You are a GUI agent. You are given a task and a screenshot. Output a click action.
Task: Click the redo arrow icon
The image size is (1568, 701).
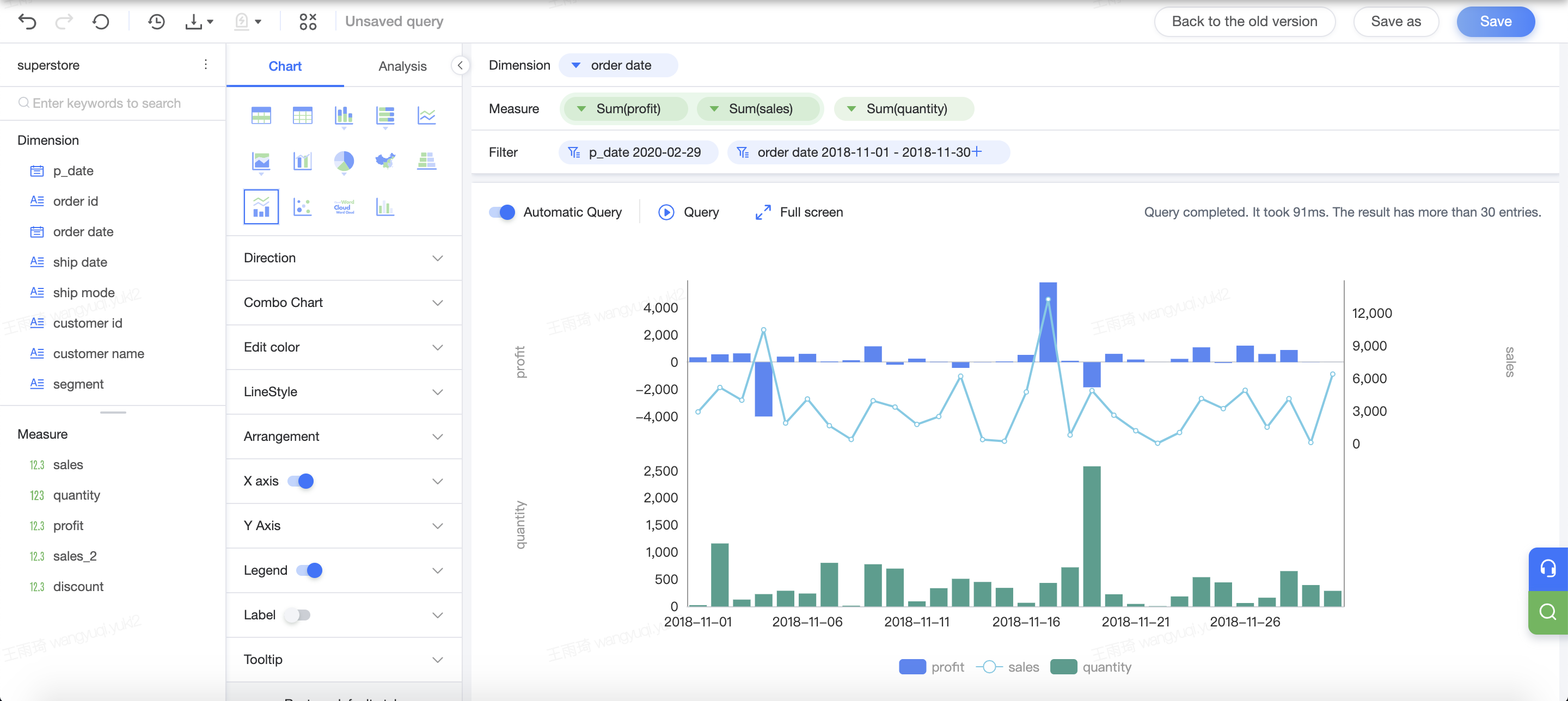tap(64, 22)
